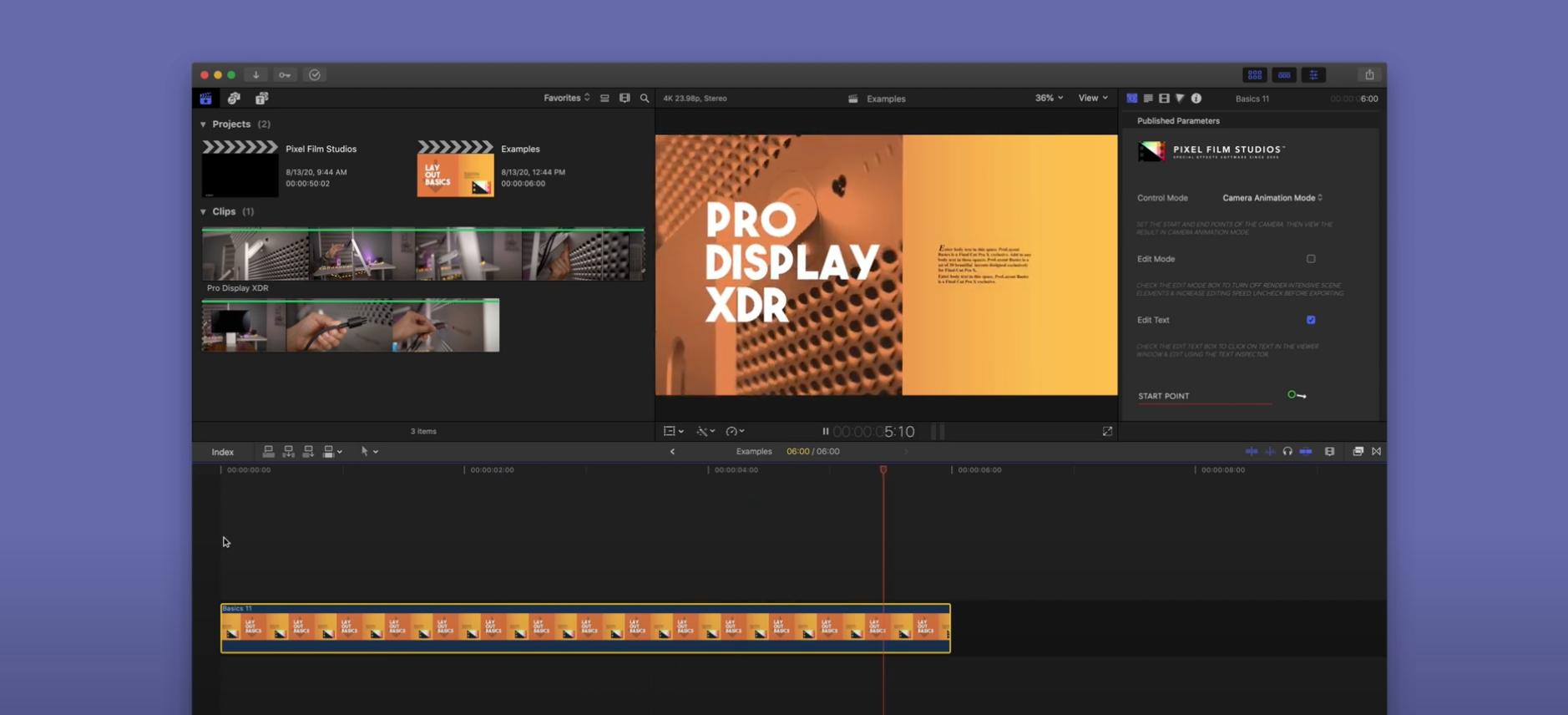Image resolution: width=1568 pixels, height=715 pixels.
Task: Click the background tasks checkmark icon
Action: point(315,75)
